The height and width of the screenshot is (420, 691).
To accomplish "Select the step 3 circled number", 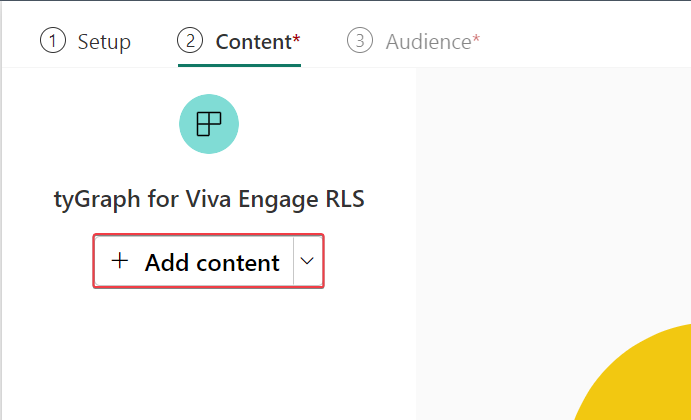I will [x=359, y=41].
